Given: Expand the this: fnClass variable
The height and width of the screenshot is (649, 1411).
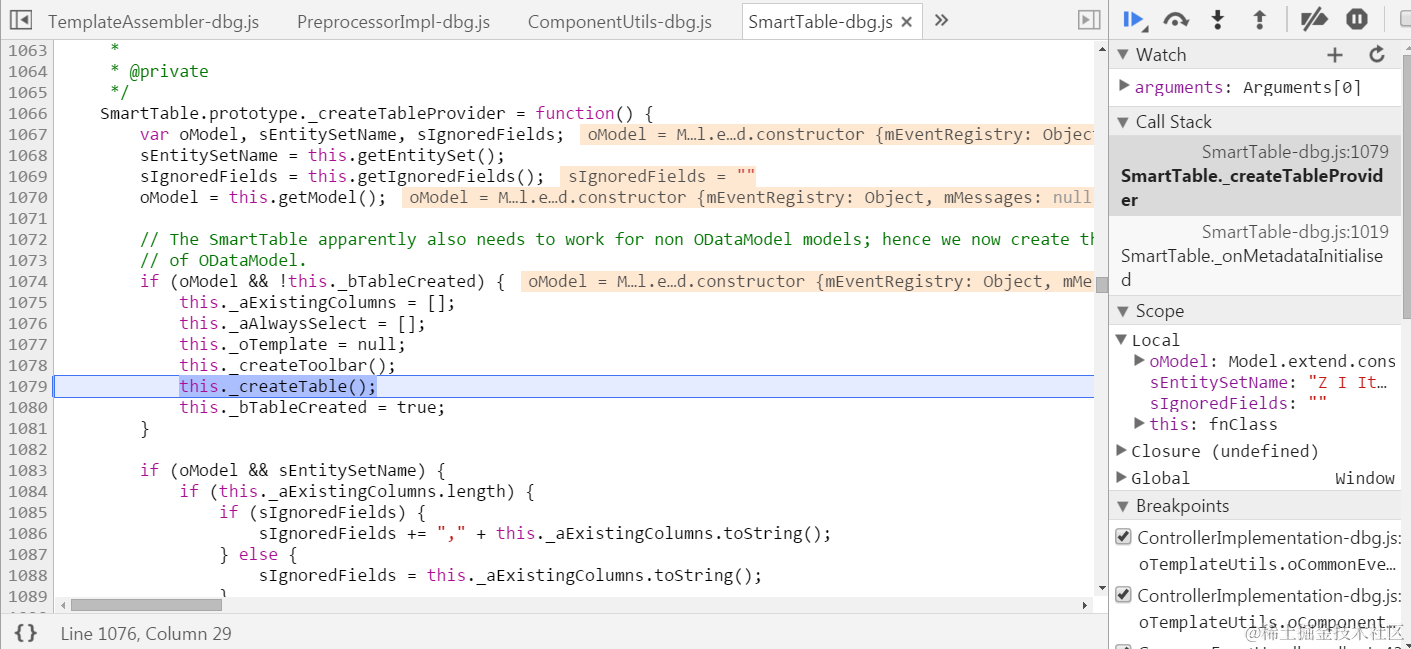Looking at the screenshot, I should coord(1140,423).
